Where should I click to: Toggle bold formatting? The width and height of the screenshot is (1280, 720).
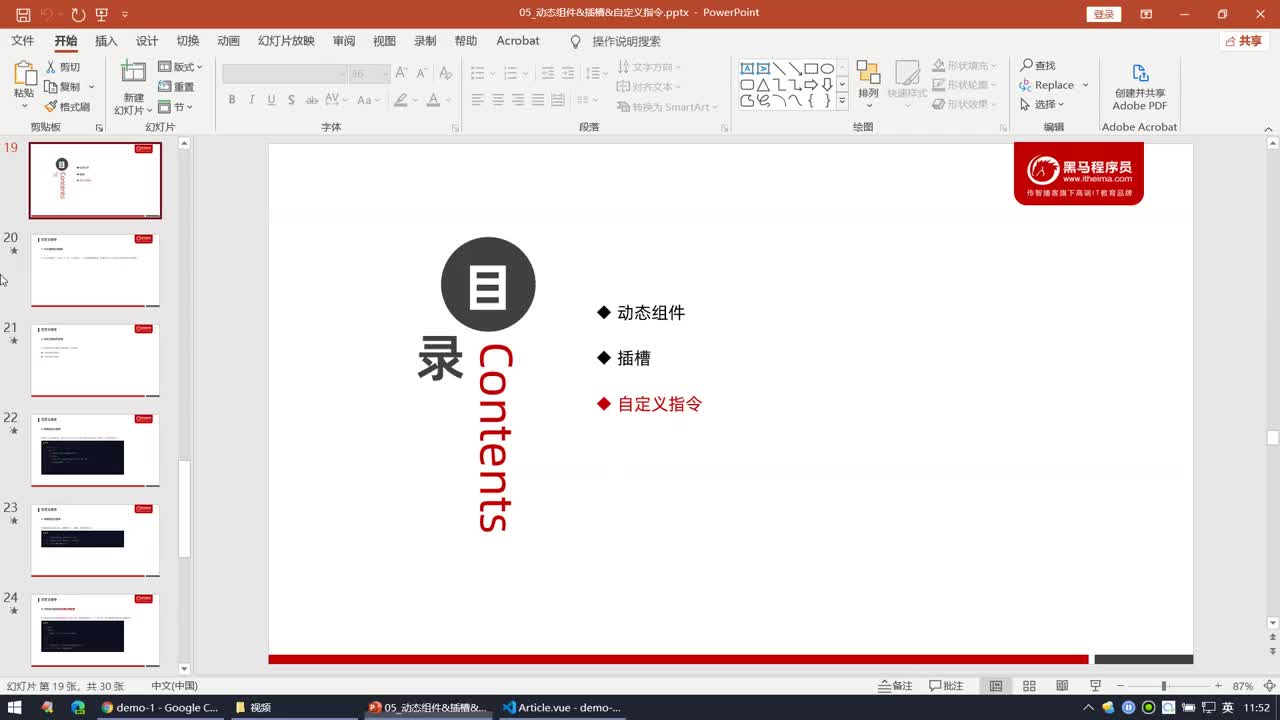tap(232, 100)
